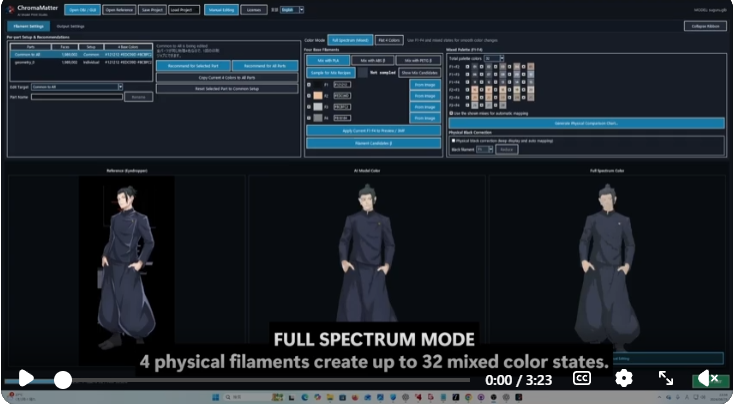Screen dimensions: 736x404
Task: Choose Mix with PLA
Action: tap(328, 61)
